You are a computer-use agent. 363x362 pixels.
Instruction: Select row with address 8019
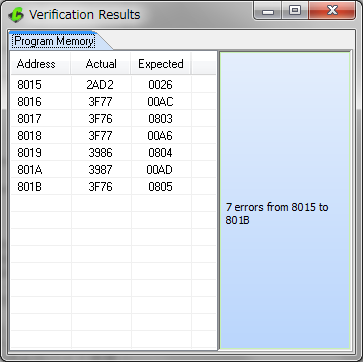click(113, 153)
